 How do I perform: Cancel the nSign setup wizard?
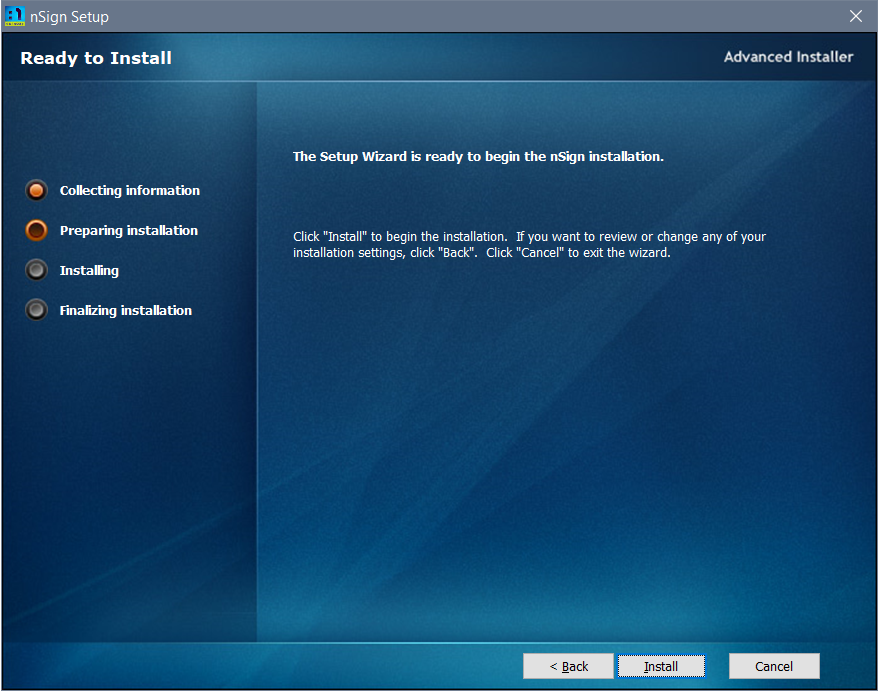774,666
